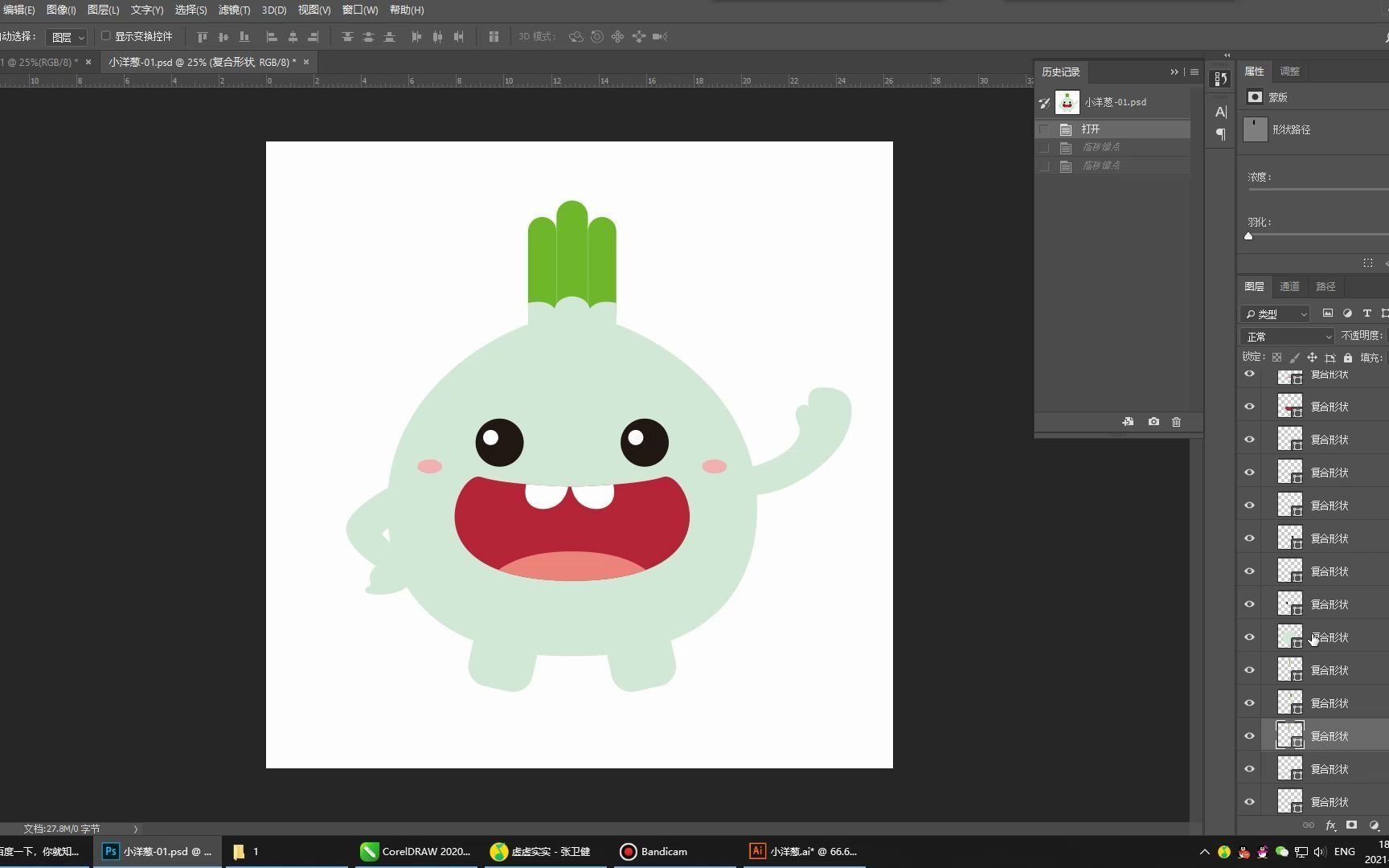Open the 图层 auto-select dropdown in options bar

point(66,37)
